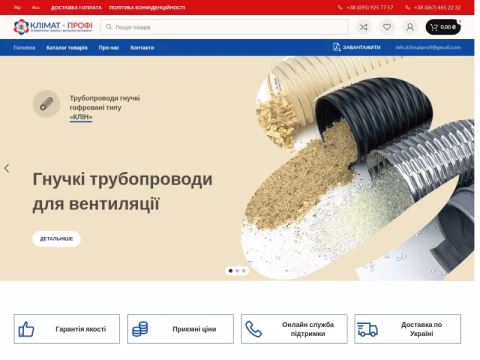
Task: Click the info.klimatprofi@gmail.com email link
Action: pyautogui.click(x=428, y=47)
